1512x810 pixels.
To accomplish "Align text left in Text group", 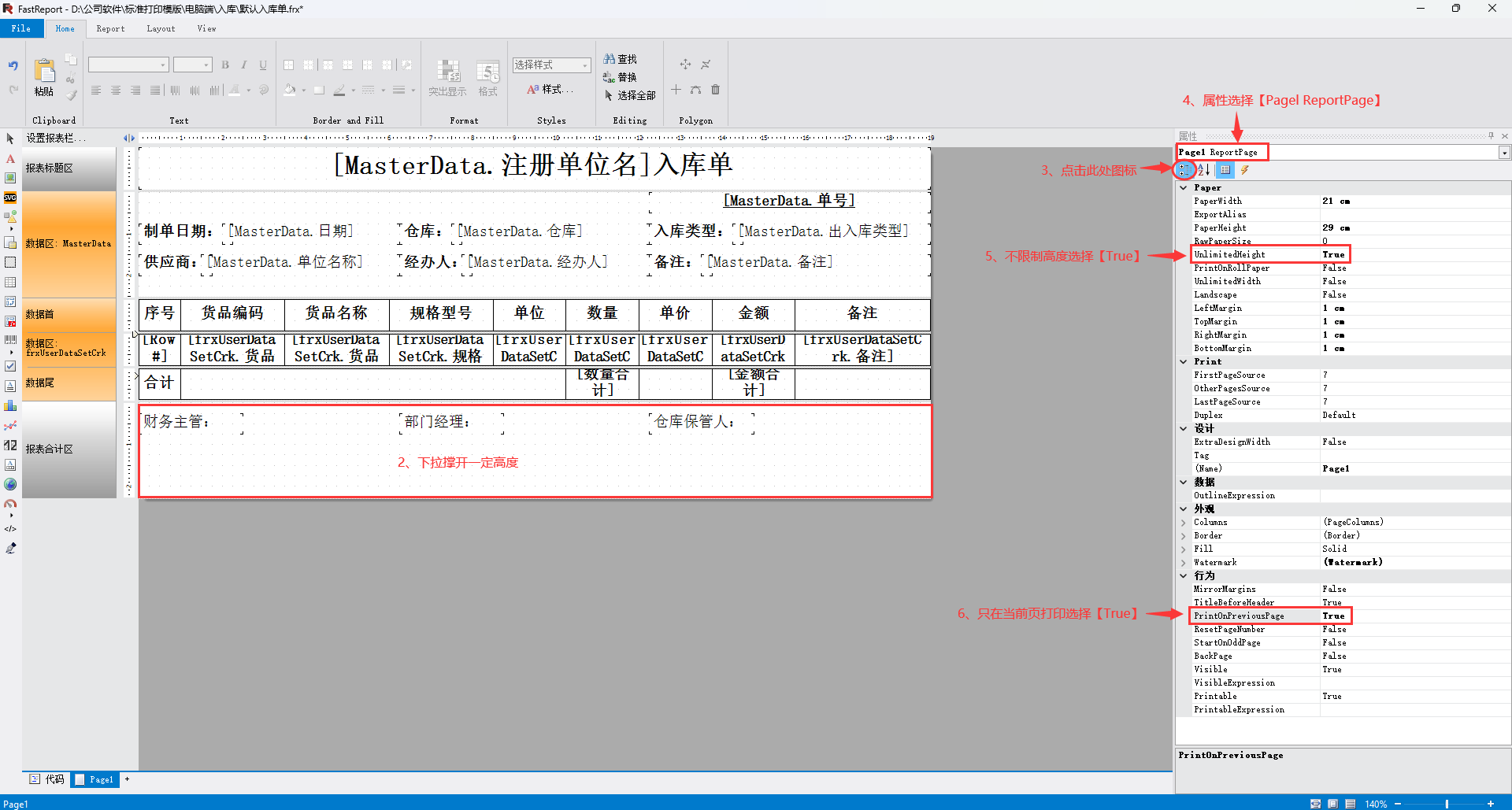I will (96, 91).
